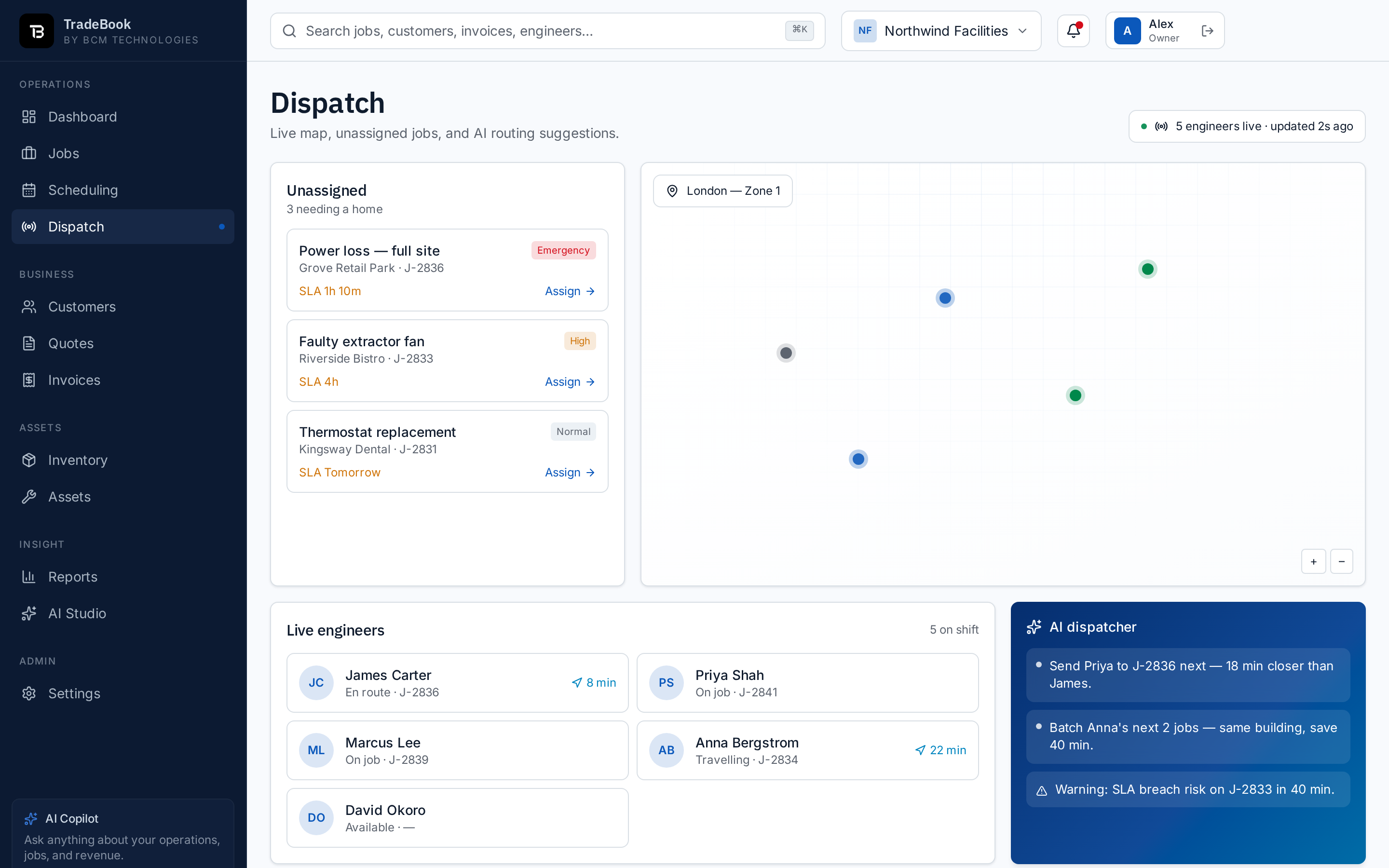Click the TradeBook logo icon
Screen dimensions: 1389x868
[x=37, y=31]
